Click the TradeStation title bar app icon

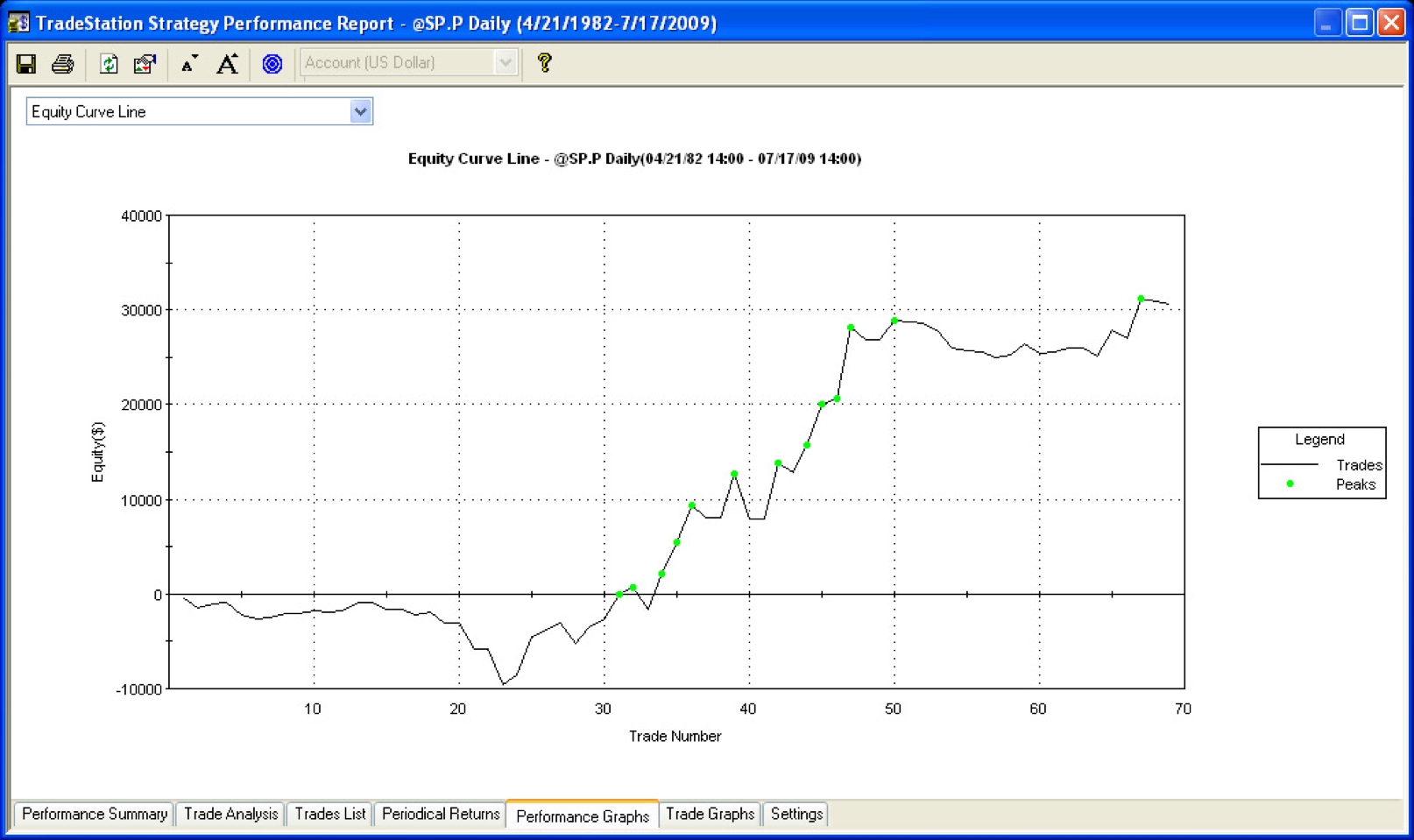[18, 23]
